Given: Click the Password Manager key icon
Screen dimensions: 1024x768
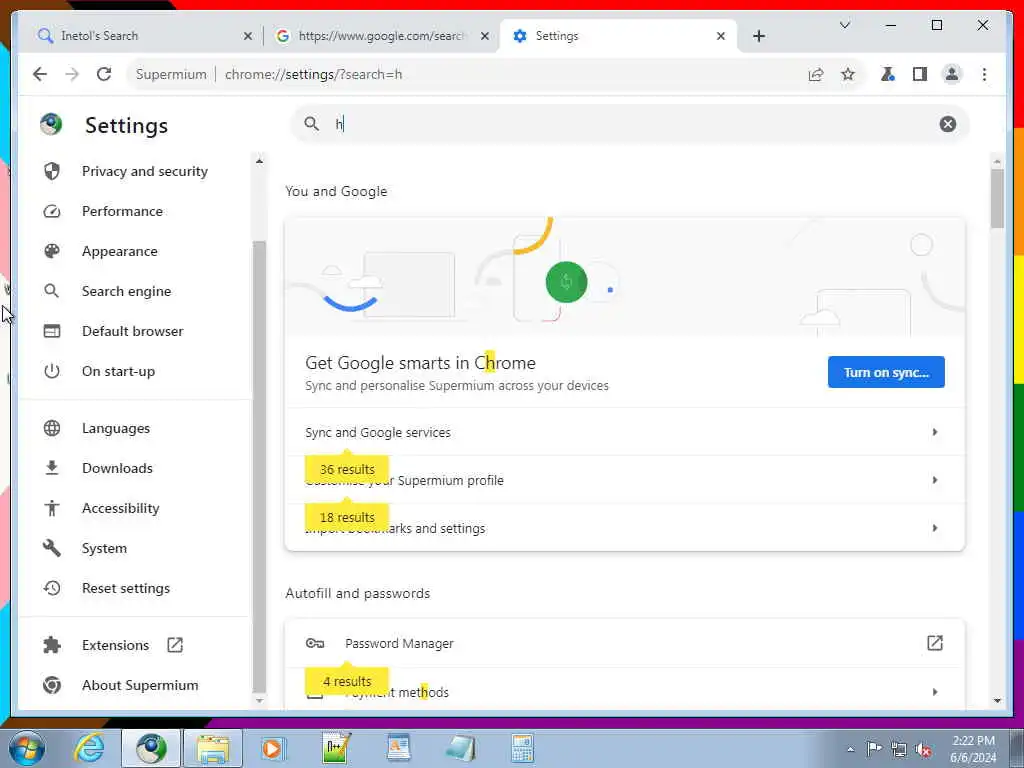Looking at the screenshot, I should (x=315, y=643).
